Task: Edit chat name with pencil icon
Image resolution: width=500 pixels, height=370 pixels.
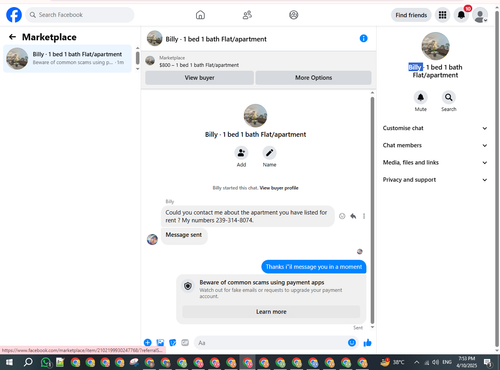Action: point(269,153)
